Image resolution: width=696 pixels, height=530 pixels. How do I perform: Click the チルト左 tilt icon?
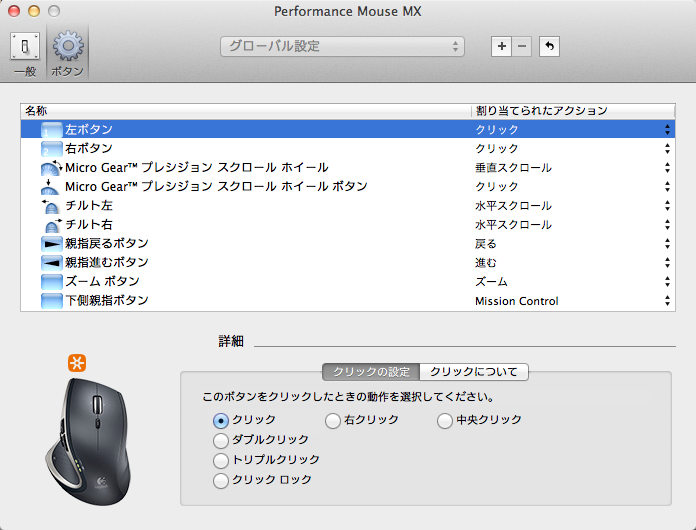point(51,206)
